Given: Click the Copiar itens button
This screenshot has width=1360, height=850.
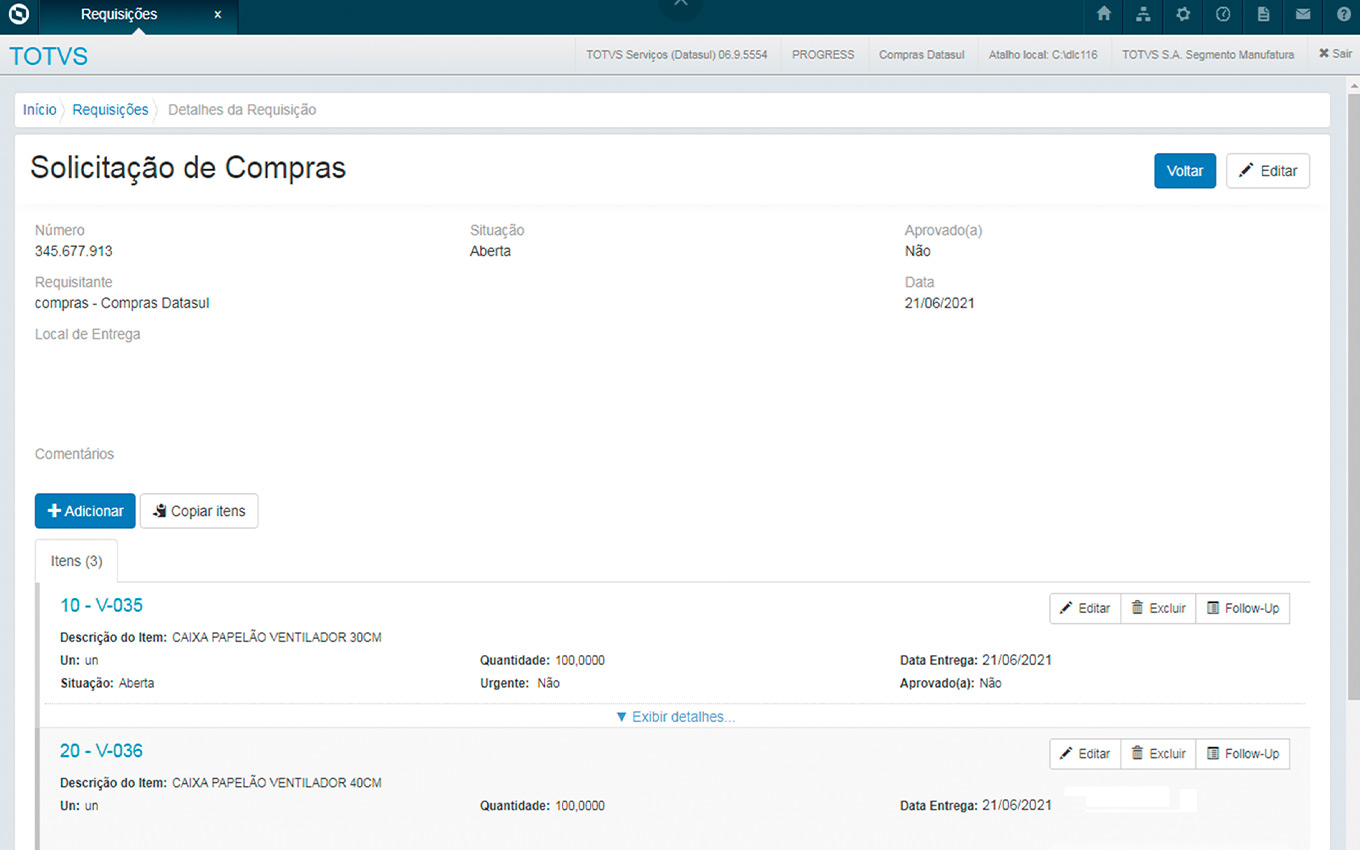Looking at the screenshot, I should tap(199, 511).
